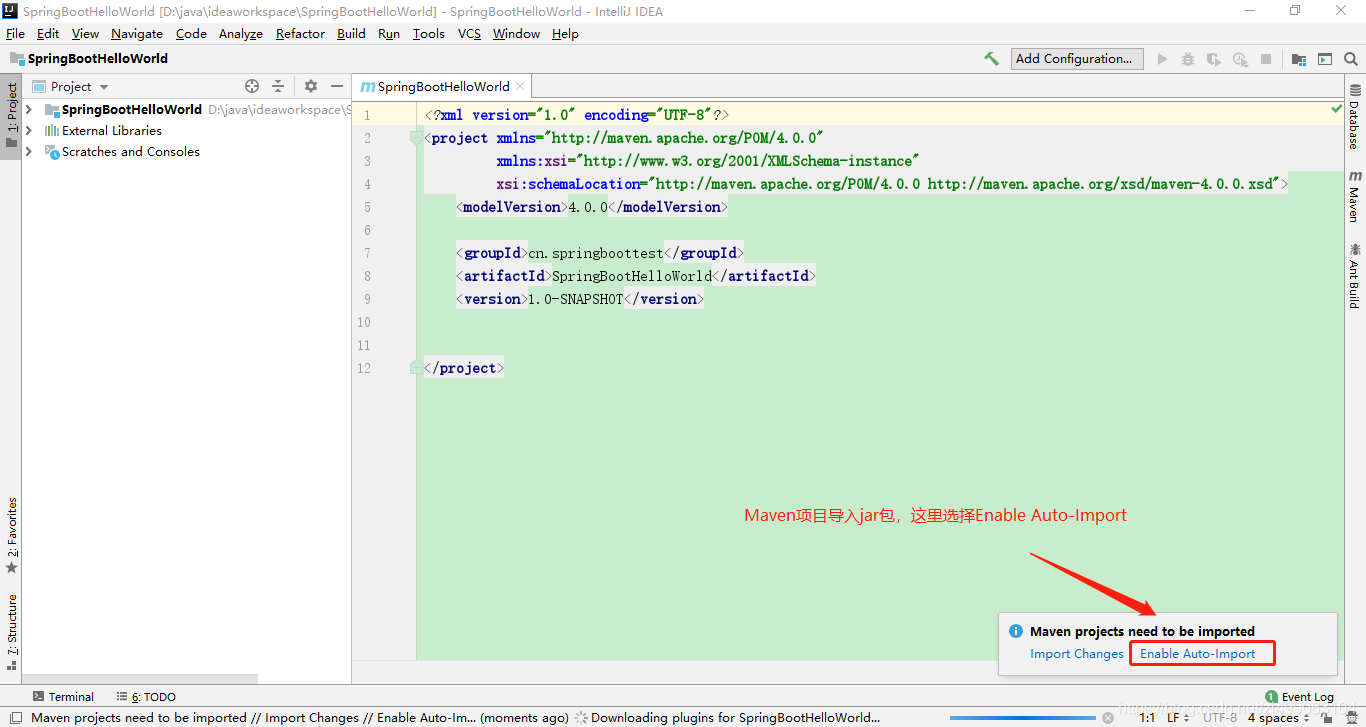Screen dimensions: 1366x727
Task: Click the fold marker on line 2 gutter
Action: click(416, 138)
